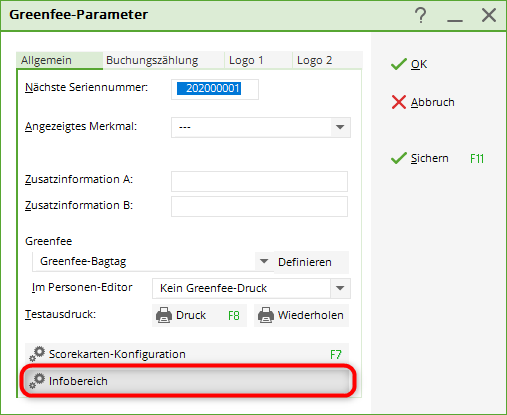Image resolution: width=507 pixels, height=415 pixels.
Task: Open the Greenfee-Bagtag layout dropdown
Action: pyautogui.click(x=264, y=261)
